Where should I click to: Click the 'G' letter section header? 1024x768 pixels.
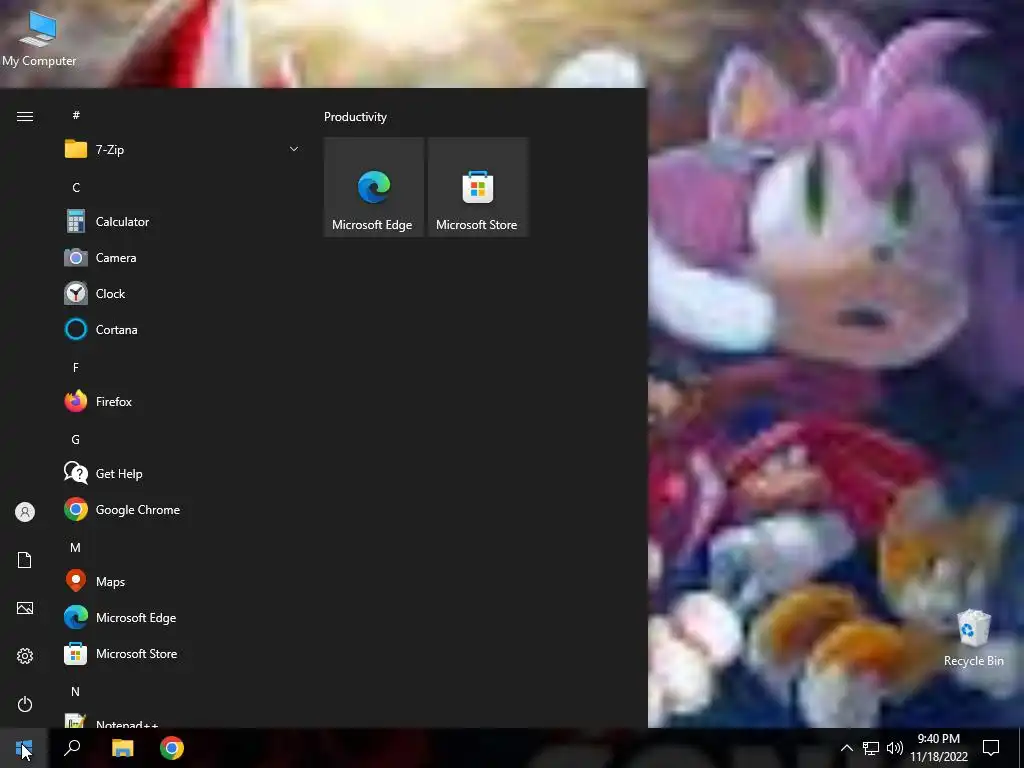point(76,440)
